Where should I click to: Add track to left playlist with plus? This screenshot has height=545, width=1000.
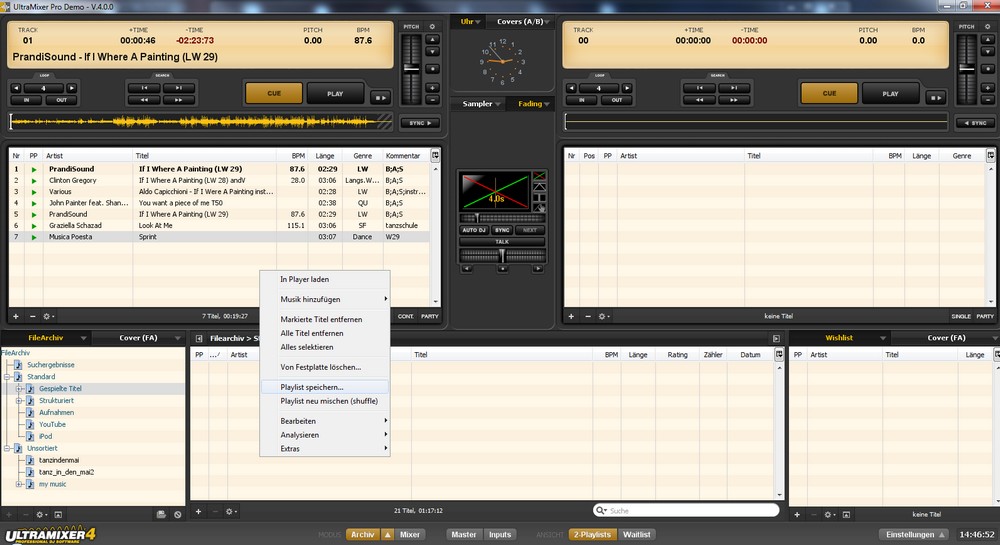point(16,316)
